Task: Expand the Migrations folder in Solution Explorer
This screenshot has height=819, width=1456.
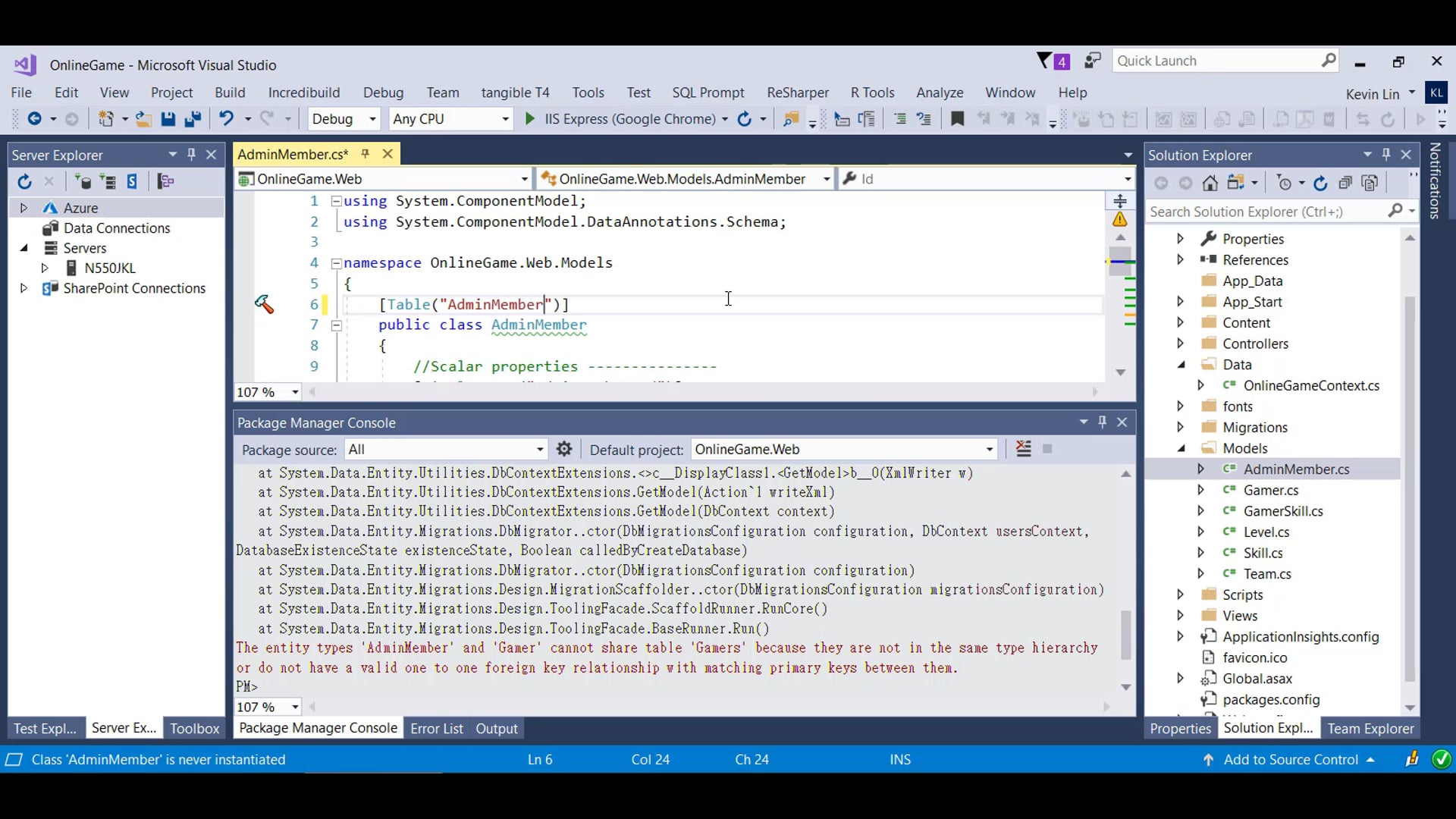Action: (1180, 427)
